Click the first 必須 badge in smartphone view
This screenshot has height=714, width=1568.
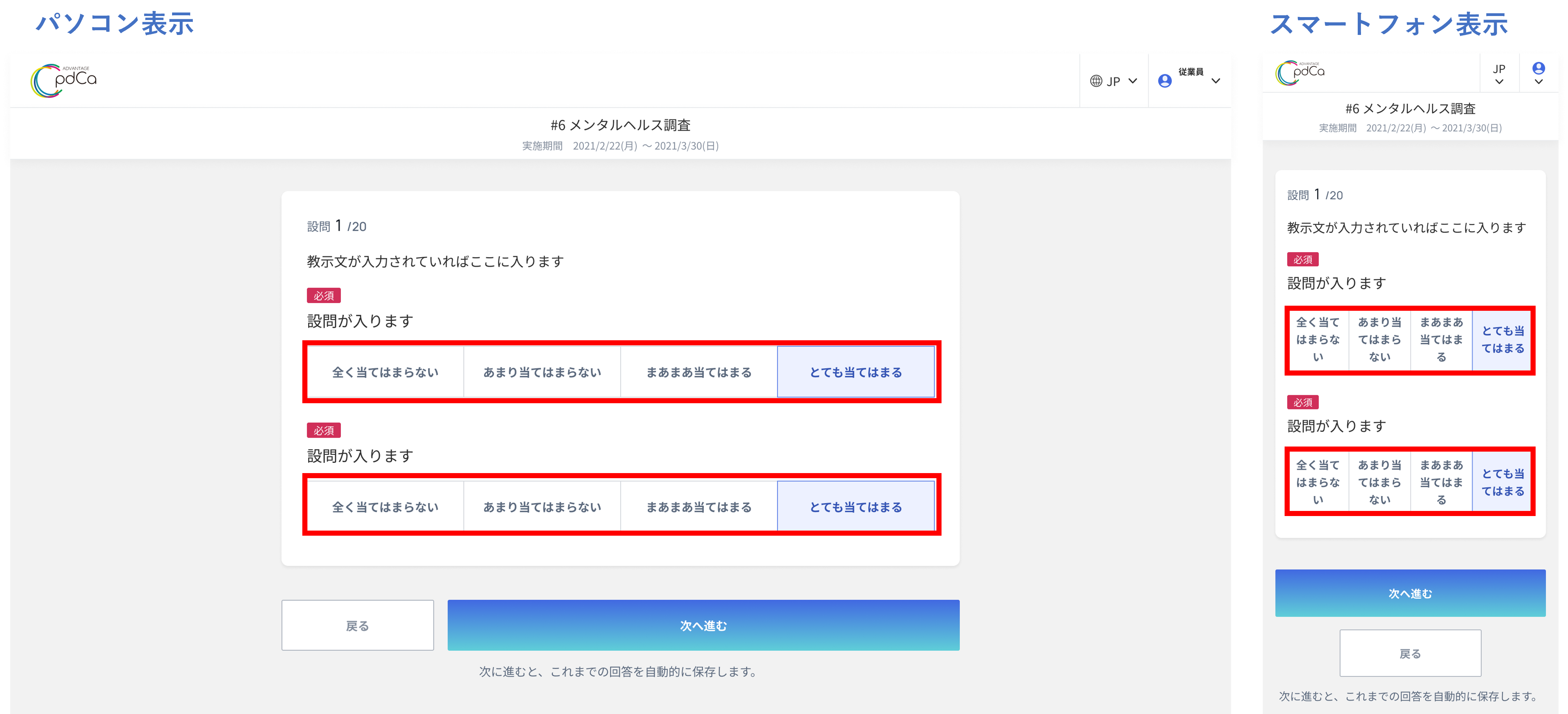tap(1303, 259)
